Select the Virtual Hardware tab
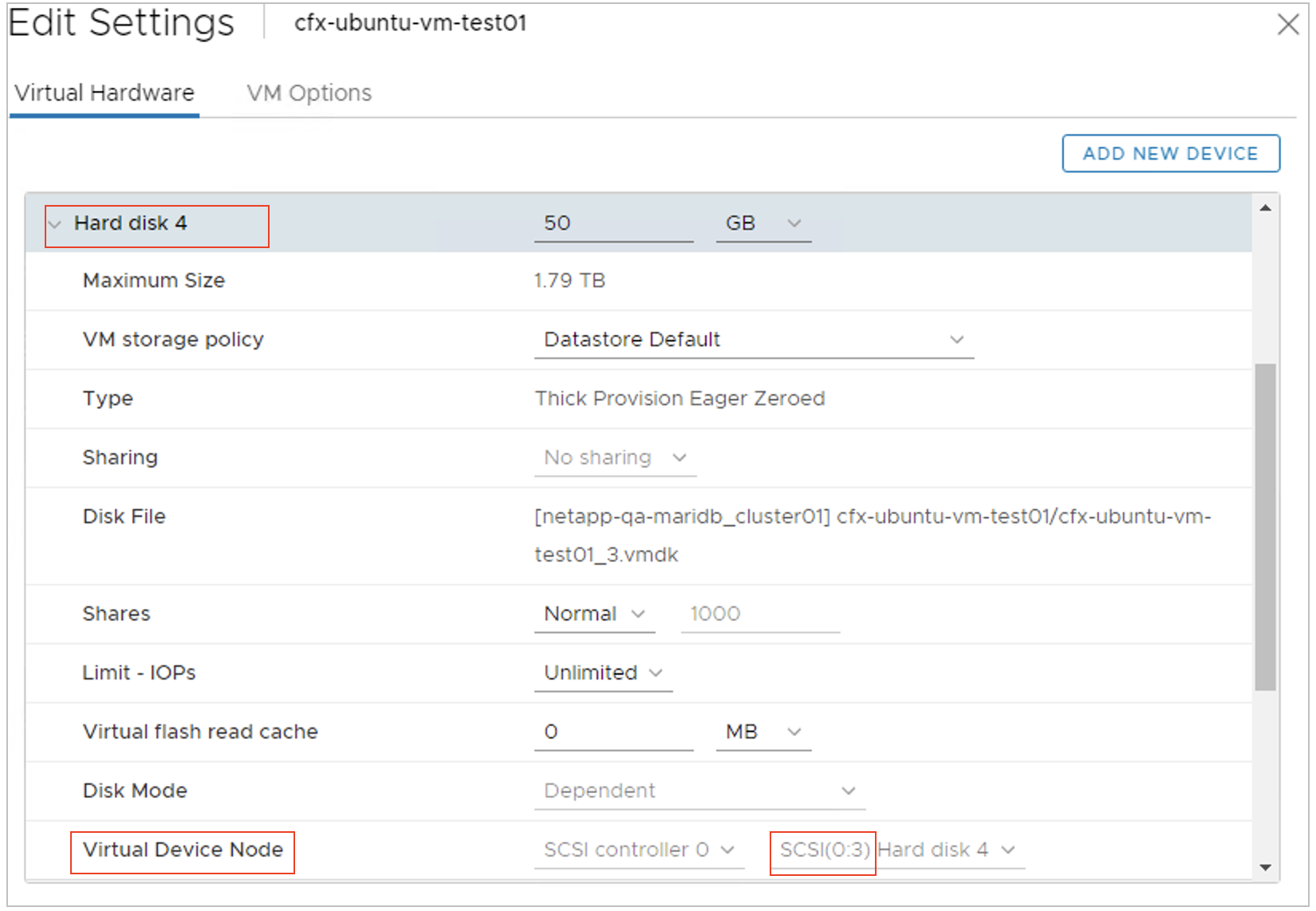 (104, 93)
